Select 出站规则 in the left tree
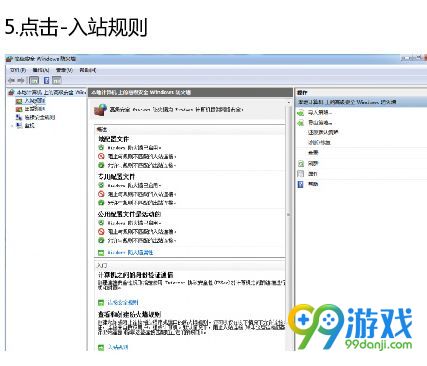 coord(35,109)
